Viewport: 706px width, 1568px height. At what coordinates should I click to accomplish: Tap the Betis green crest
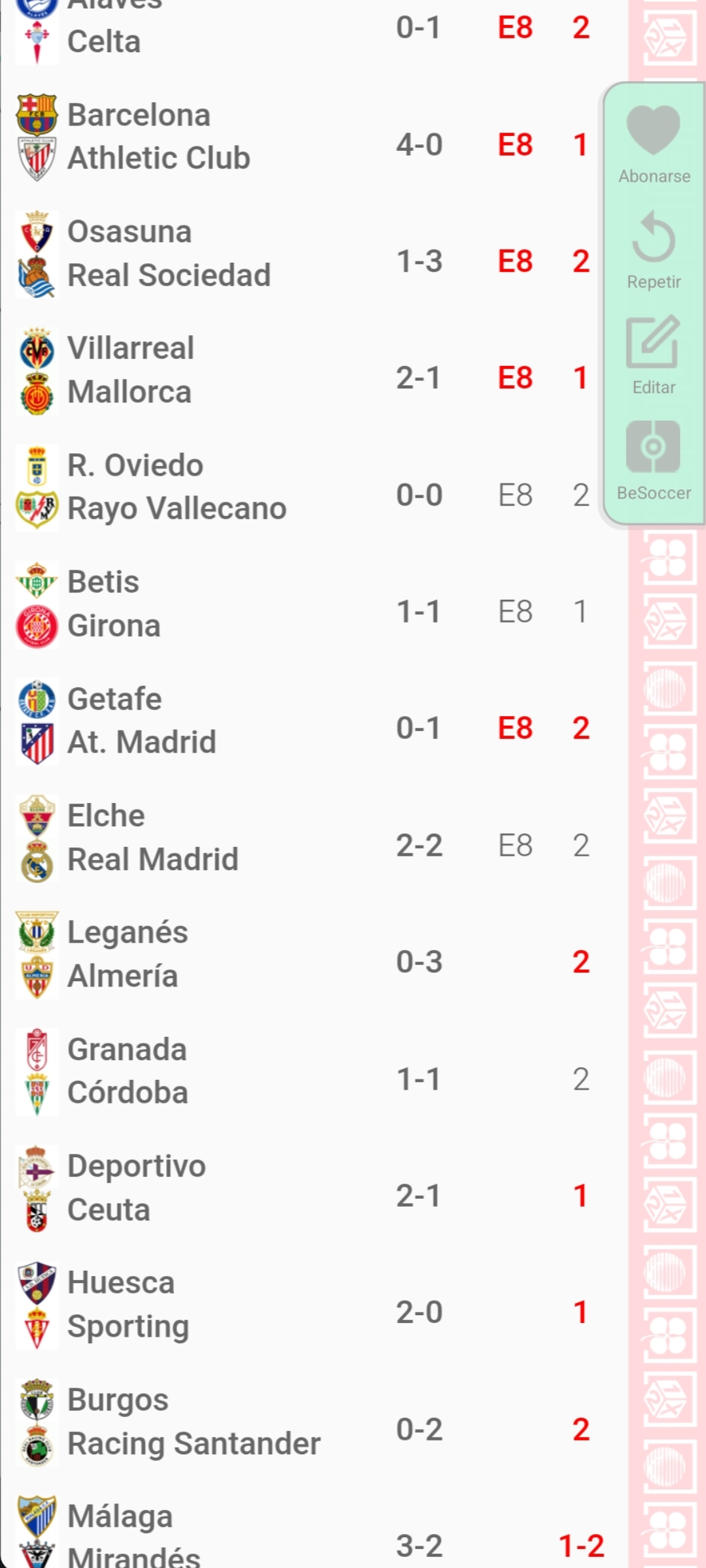[x=37, y=581]
